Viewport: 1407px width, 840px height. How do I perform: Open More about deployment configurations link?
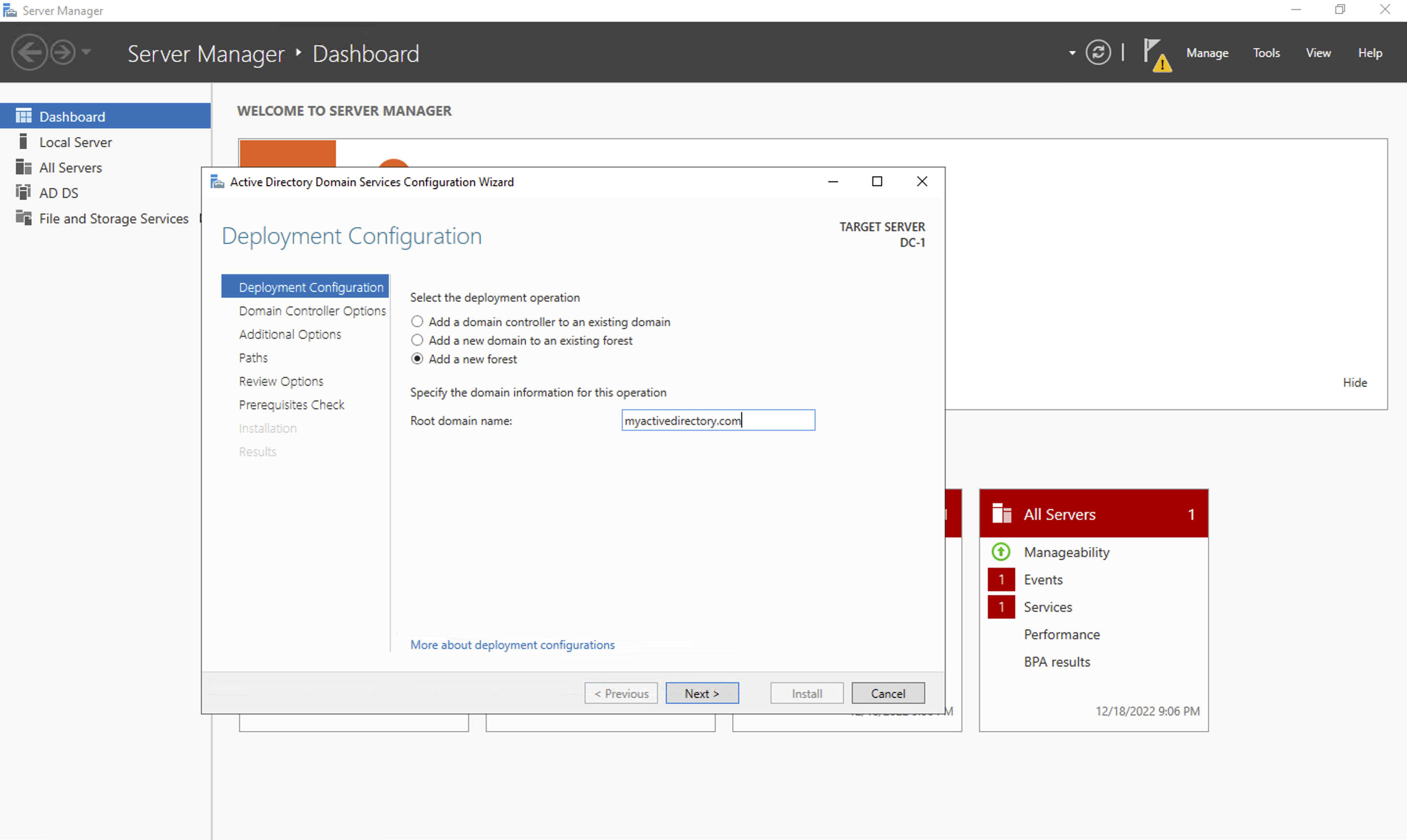click(512, 645)
